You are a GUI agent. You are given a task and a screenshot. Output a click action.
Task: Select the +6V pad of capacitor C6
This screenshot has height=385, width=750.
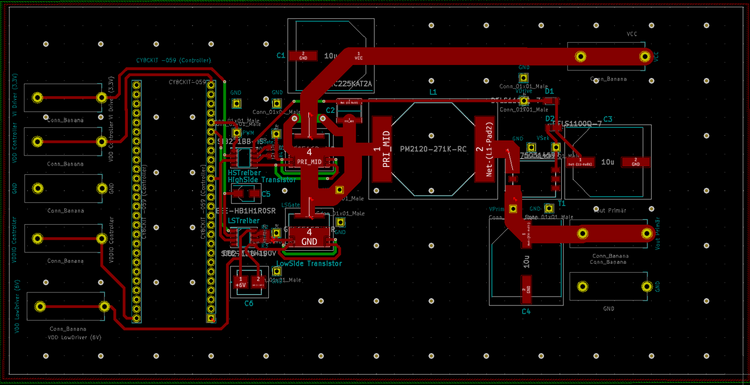click(241, 282)
